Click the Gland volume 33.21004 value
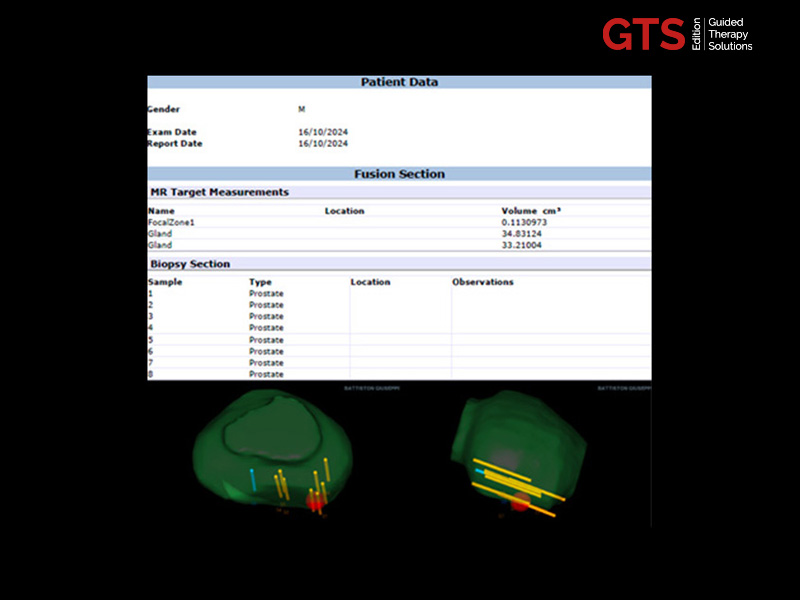Viewport: 800px width, 600px height. pos(523,245)
